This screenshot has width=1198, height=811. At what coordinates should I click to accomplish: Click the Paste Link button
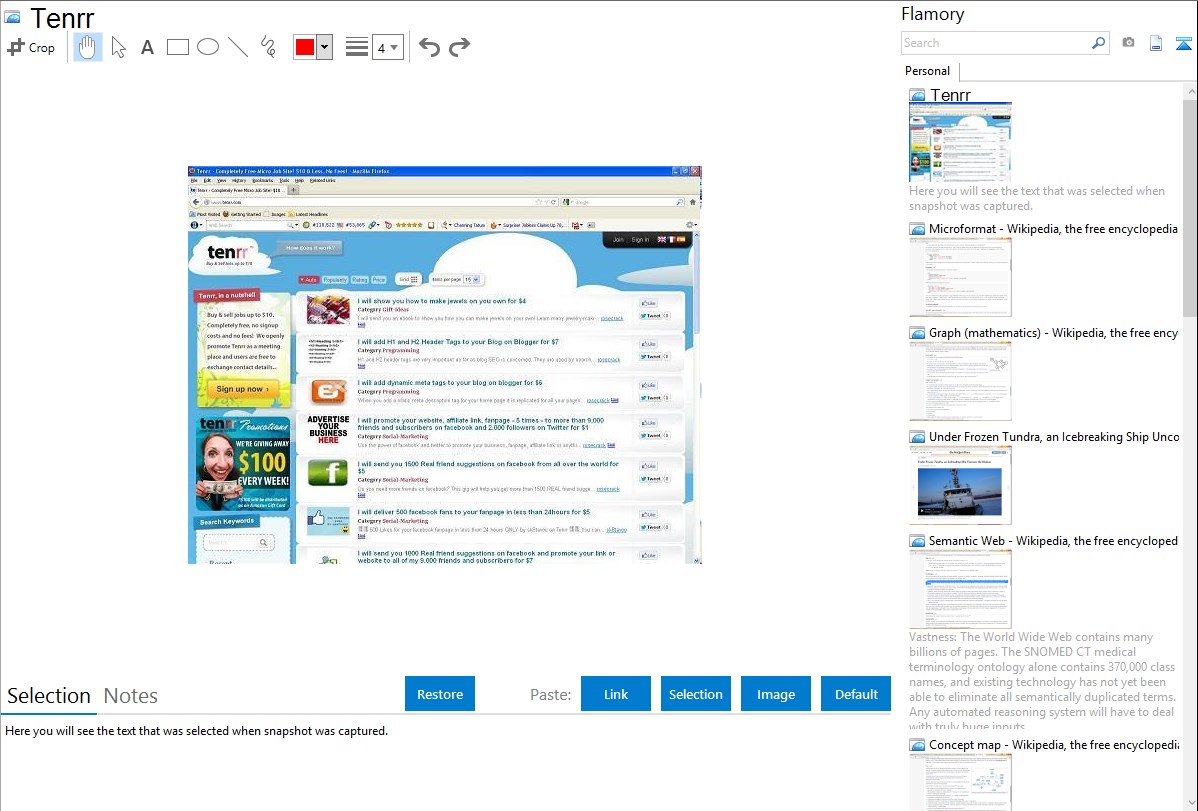pyautogui.click(x=616, y=694)
